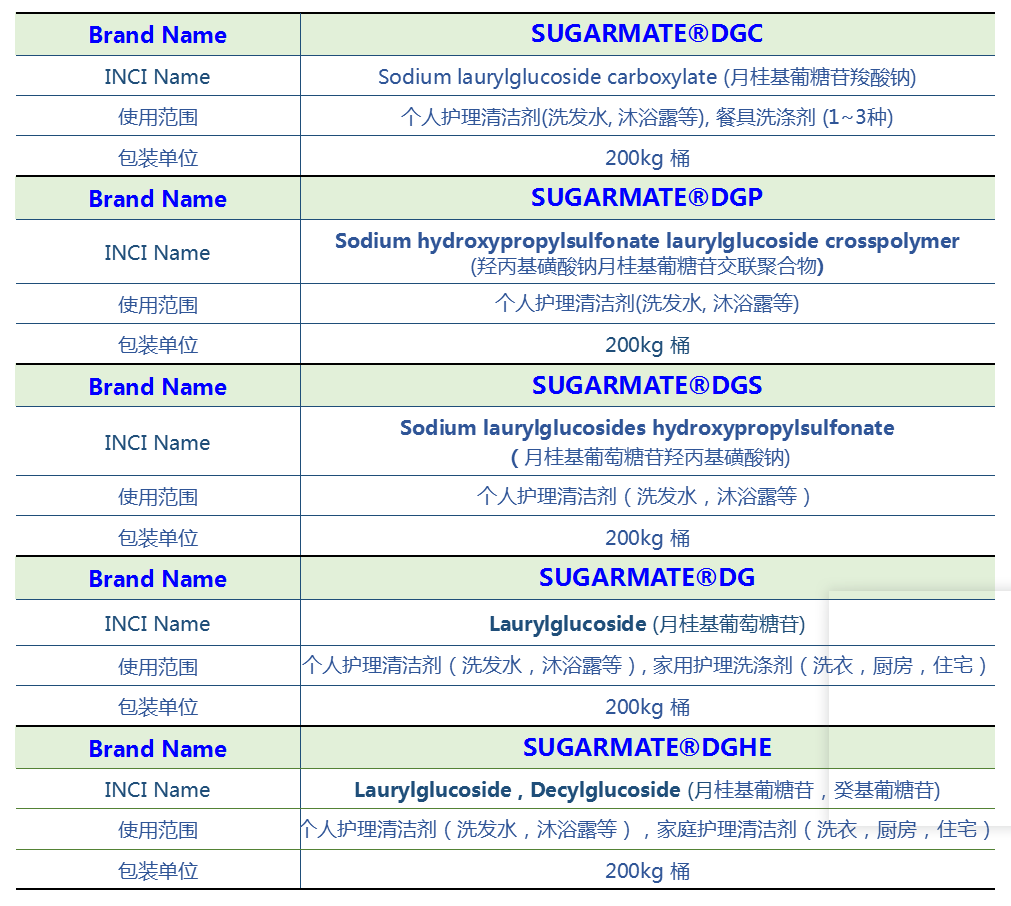The image size is (1011, 906).
Task: Click INCI Name label beside Laurylglucoside (月桂基葡萄糖苷)
Action: (157, 624)
